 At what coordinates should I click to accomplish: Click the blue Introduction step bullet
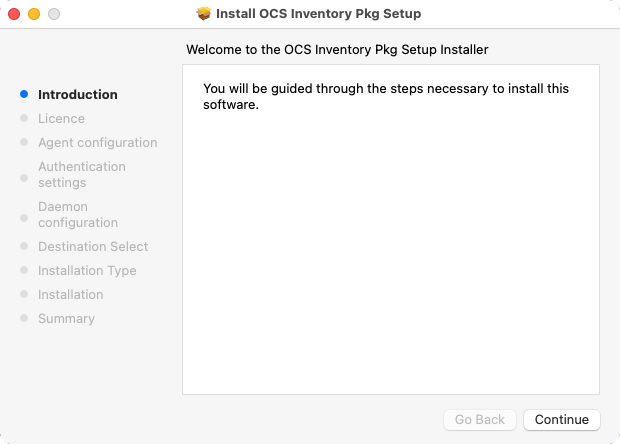(x=24, y=94)
